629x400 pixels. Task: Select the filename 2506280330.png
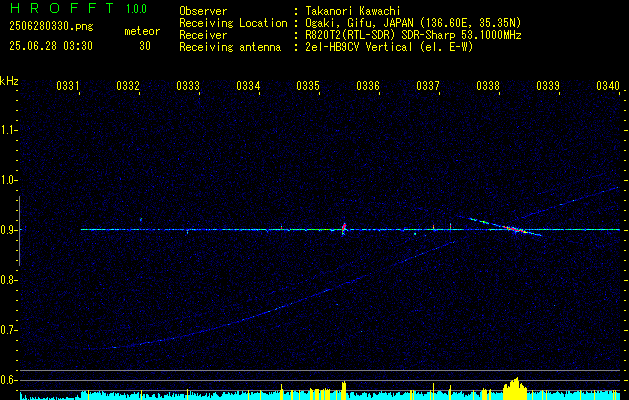click(x=51, y=27)
